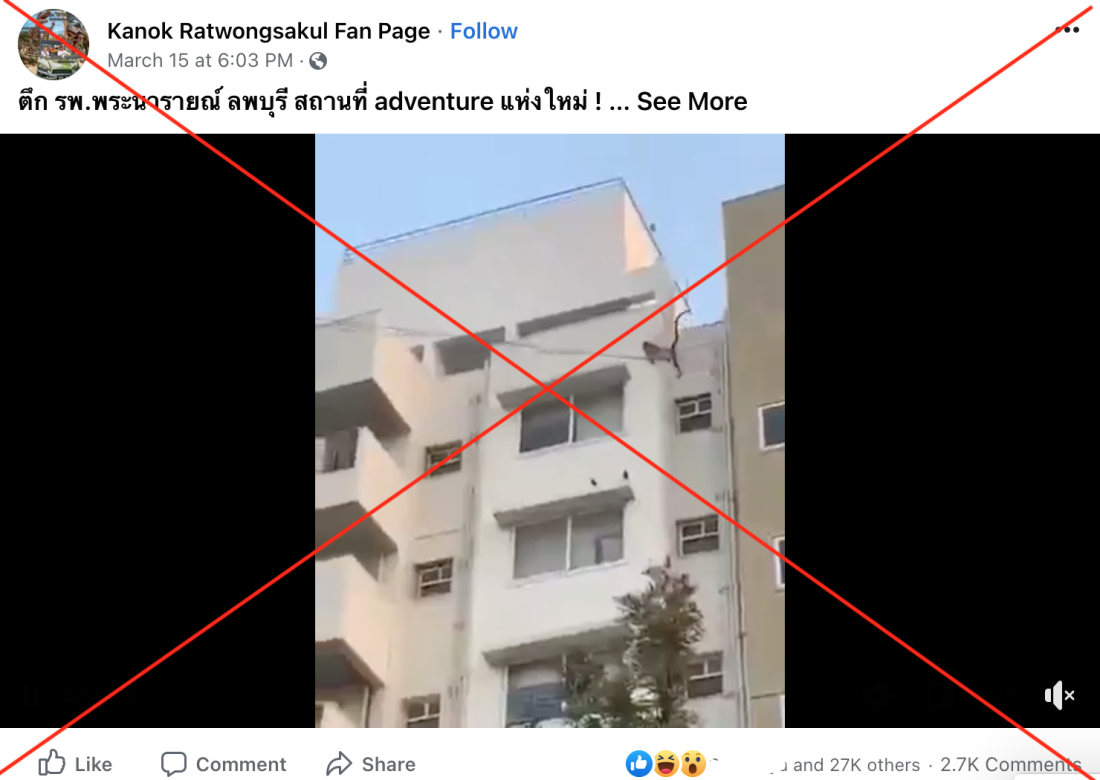The height and width of the screenshot is (780, 1100).
Task: Select the Comment text button
Action: [241, 764]
